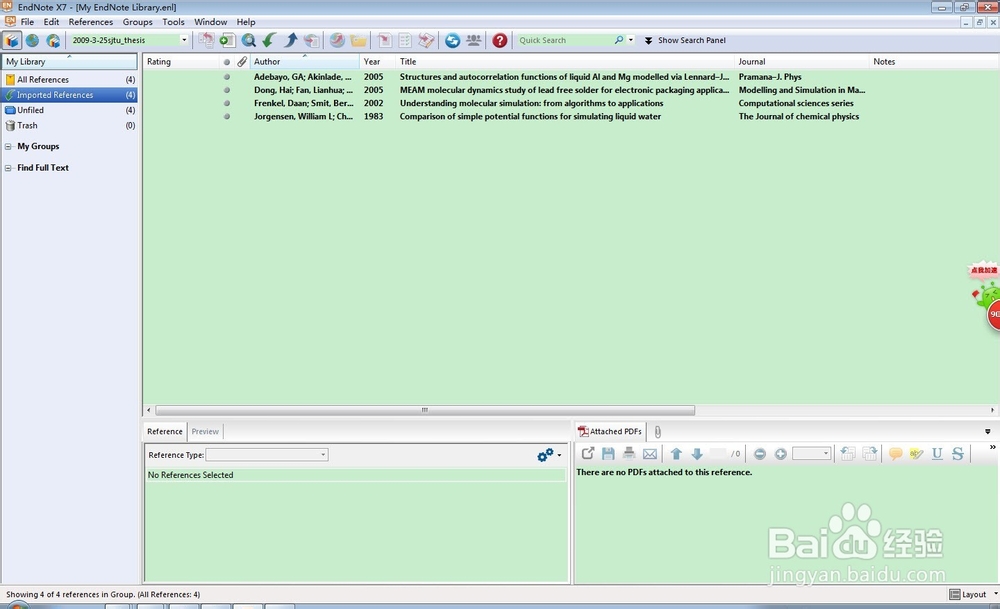Screen dimensions: 1000x609
Task: Select Integrated Library and Online Search Mode
Action: pos(53,40)
